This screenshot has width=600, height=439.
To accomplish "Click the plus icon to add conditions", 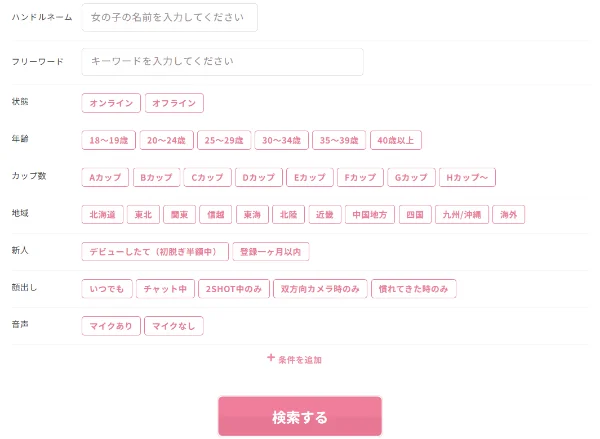I will pyautogui.click(x=271, y=358).
